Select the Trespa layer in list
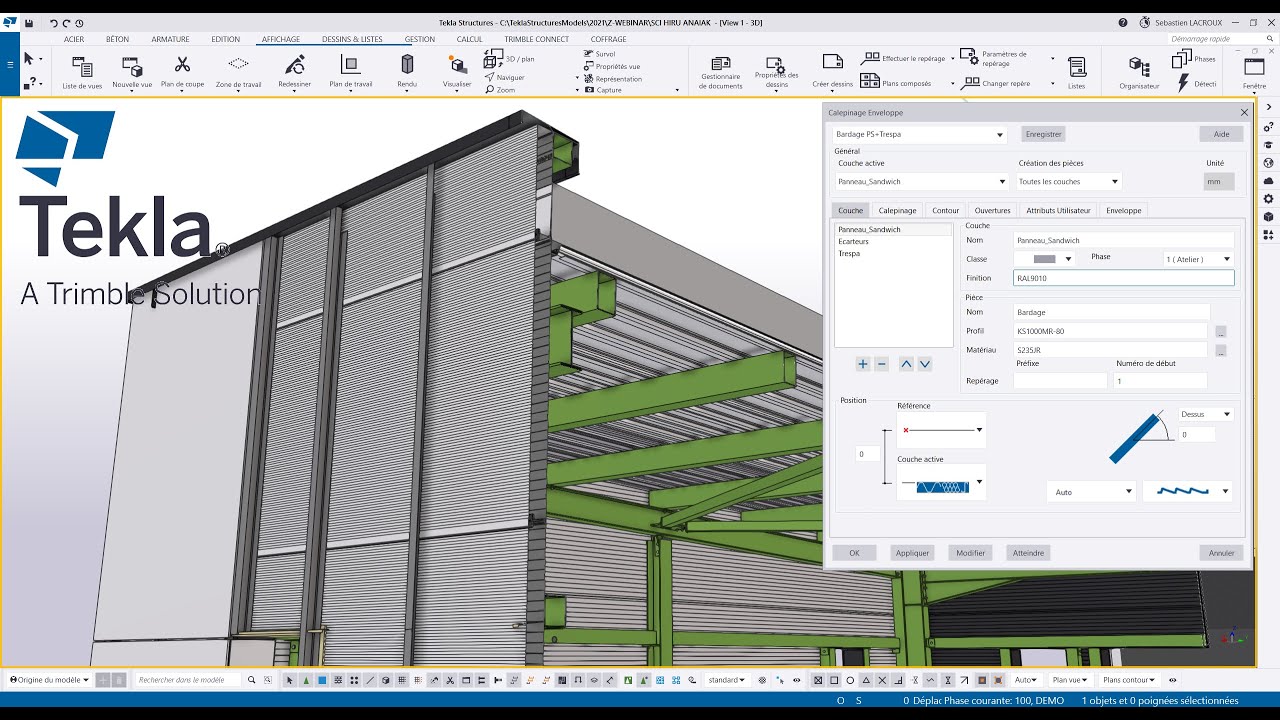Viewport: 1280px width, 720px height. (x=849, y=254)
